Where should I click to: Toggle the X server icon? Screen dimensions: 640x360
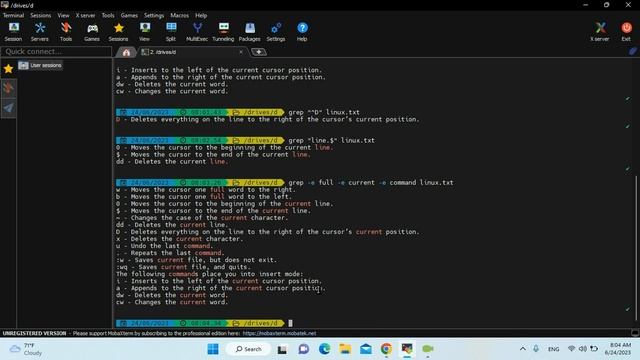coord(600,32)
